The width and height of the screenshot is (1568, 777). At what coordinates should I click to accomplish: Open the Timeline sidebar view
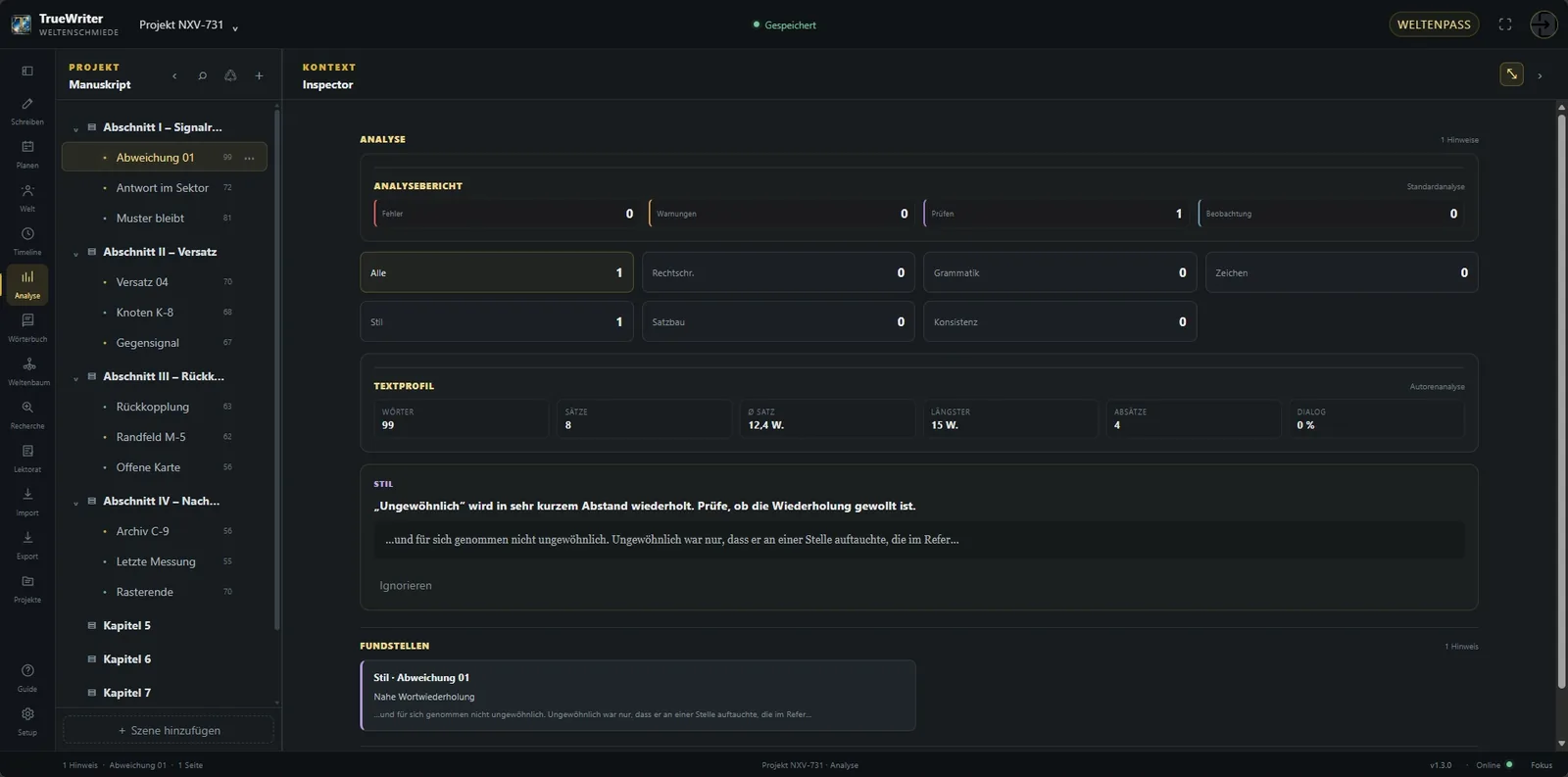tap(27, 241)
